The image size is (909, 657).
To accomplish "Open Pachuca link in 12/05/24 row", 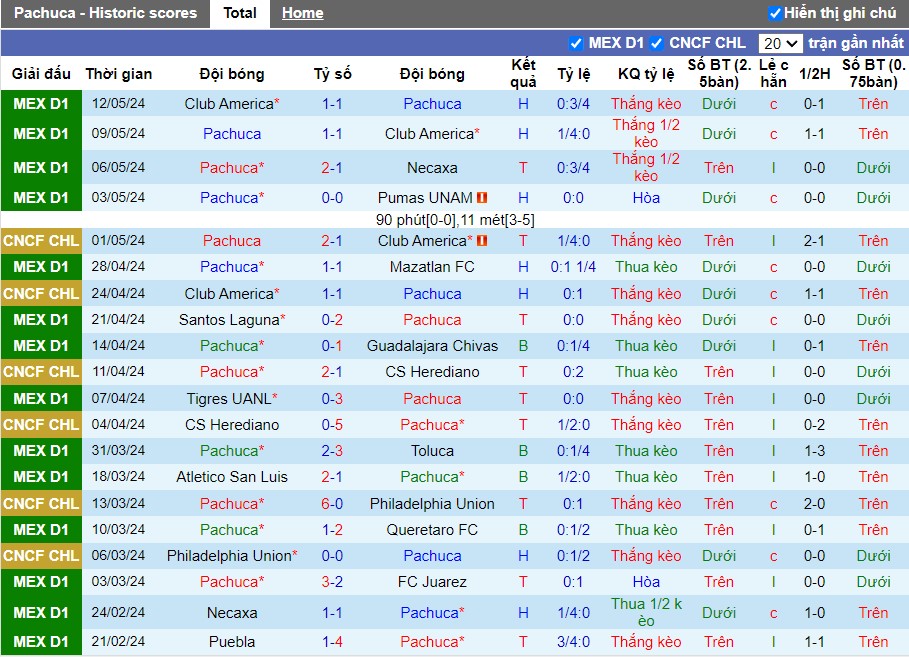I will click(x=432, y=104).
